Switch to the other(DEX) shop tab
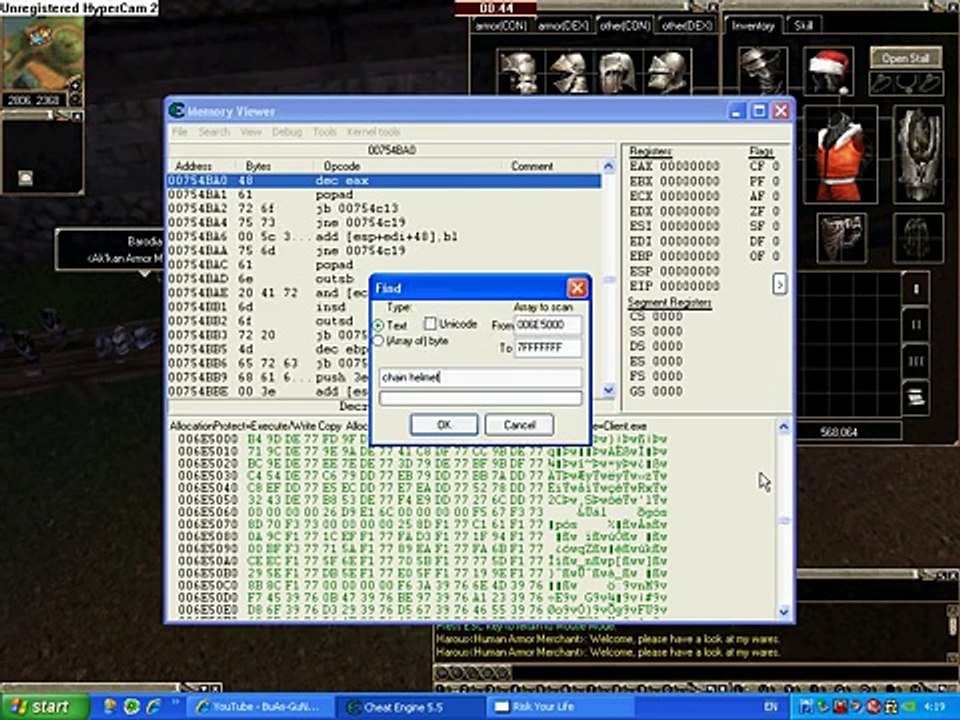Image resolution: width=960 pixels, height=720 pixels. (x=687, y=26)
